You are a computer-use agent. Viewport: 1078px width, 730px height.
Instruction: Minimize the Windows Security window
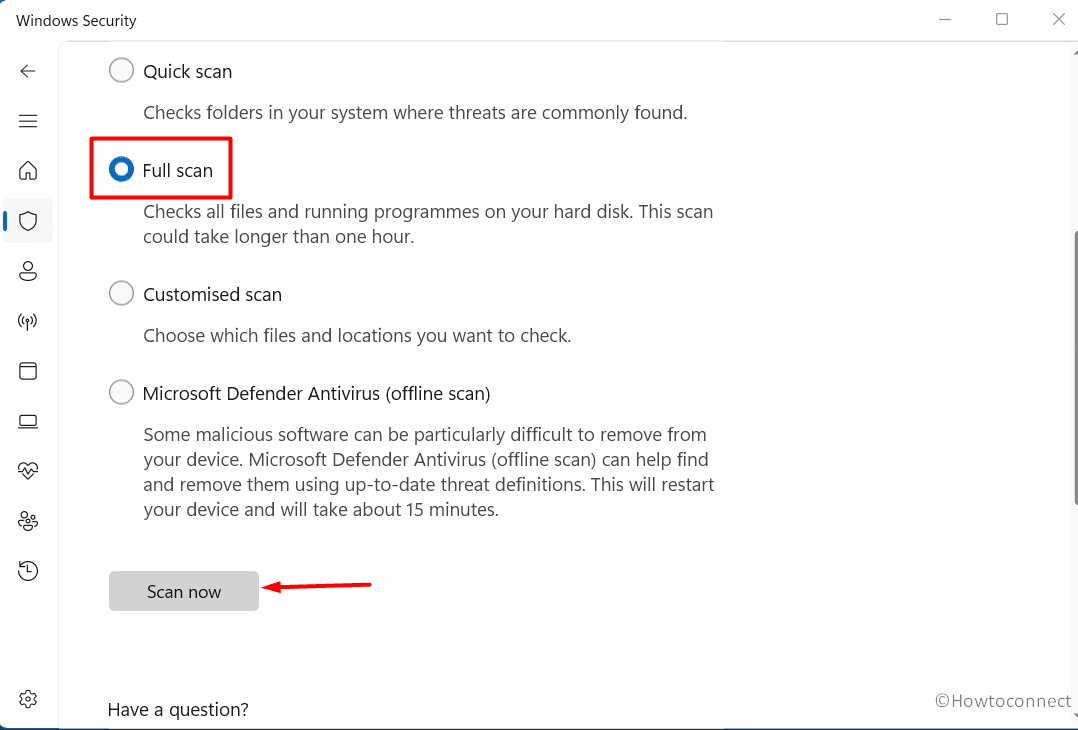tap(945, 19)
